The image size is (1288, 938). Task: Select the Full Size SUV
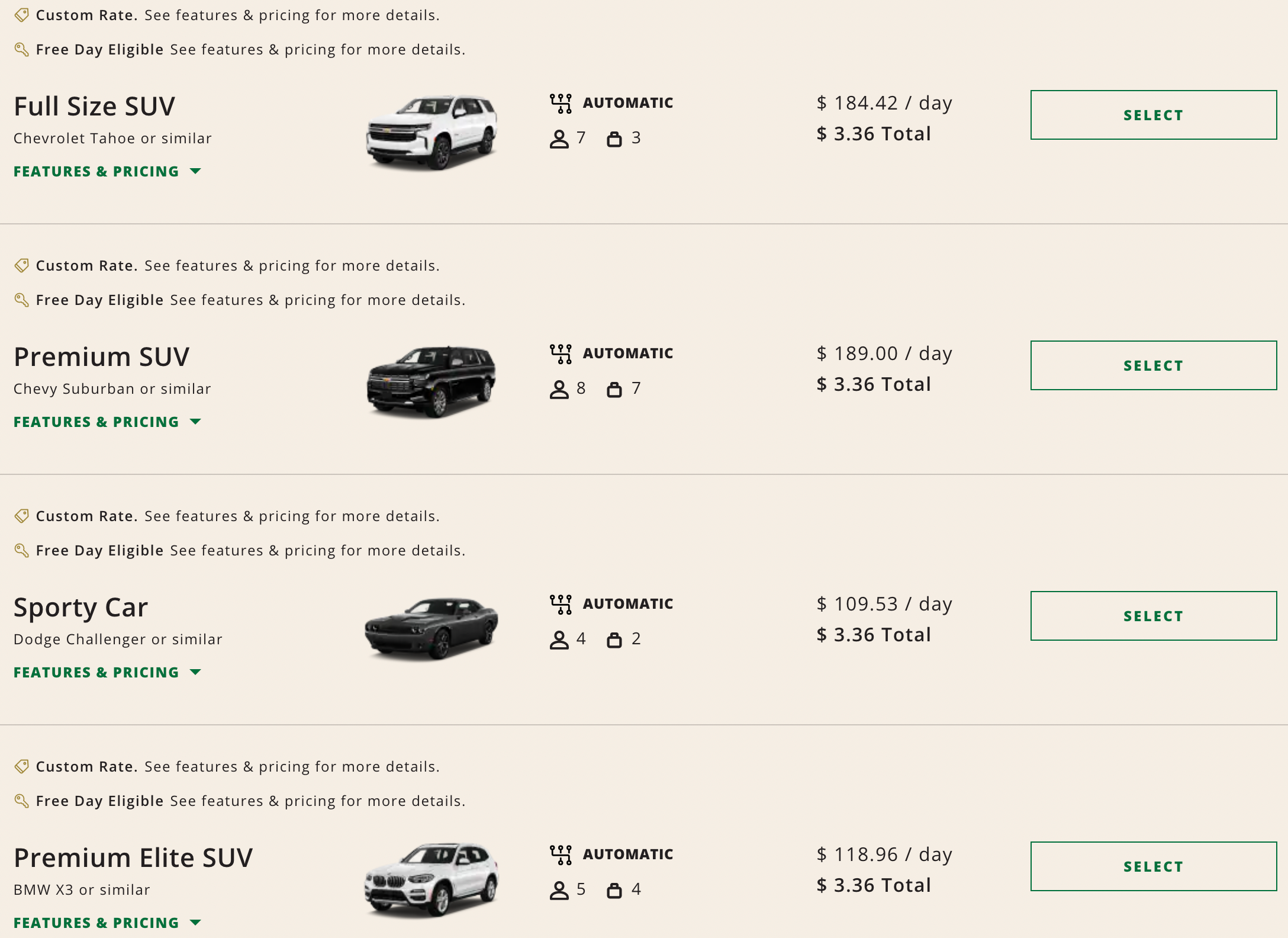pyautogui.click(x=1153, y=115)
